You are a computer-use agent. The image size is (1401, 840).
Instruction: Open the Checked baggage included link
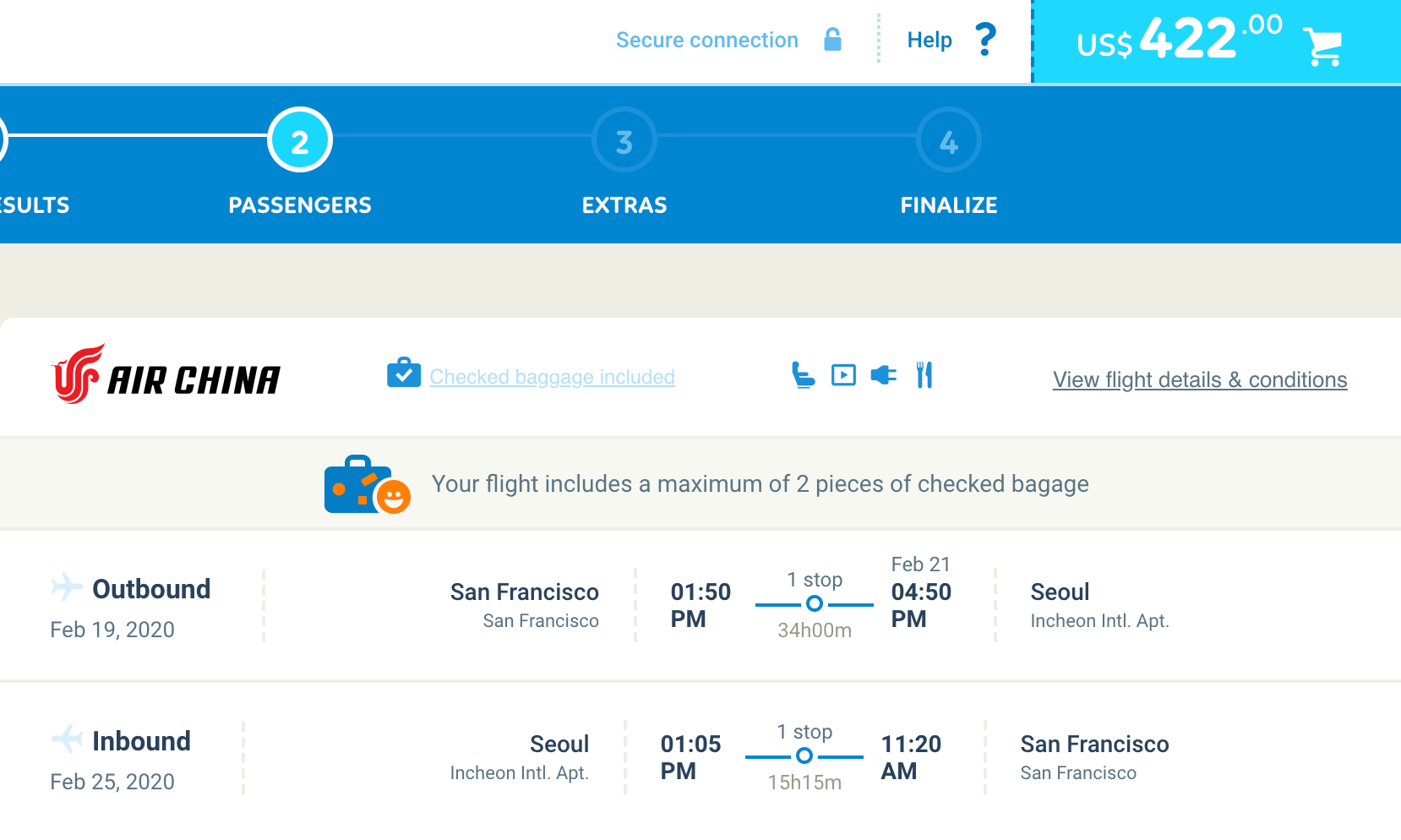552,377
